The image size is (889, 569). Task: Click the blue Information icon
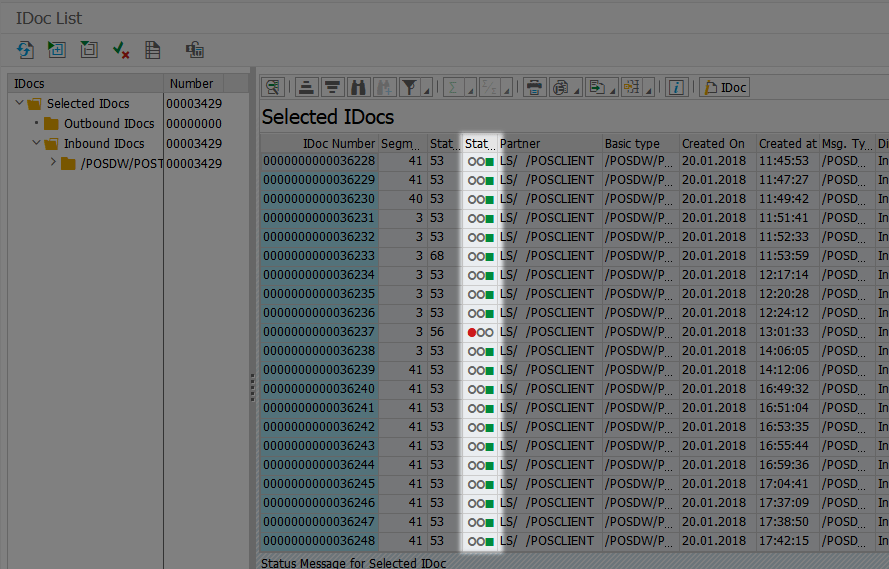pos(677,87)
